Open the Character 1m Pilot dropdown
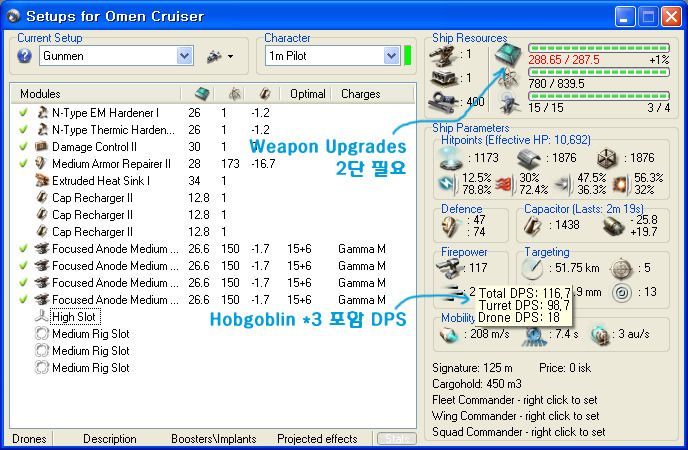The height and width of the screenshot is (450, 688). point(391,56)
